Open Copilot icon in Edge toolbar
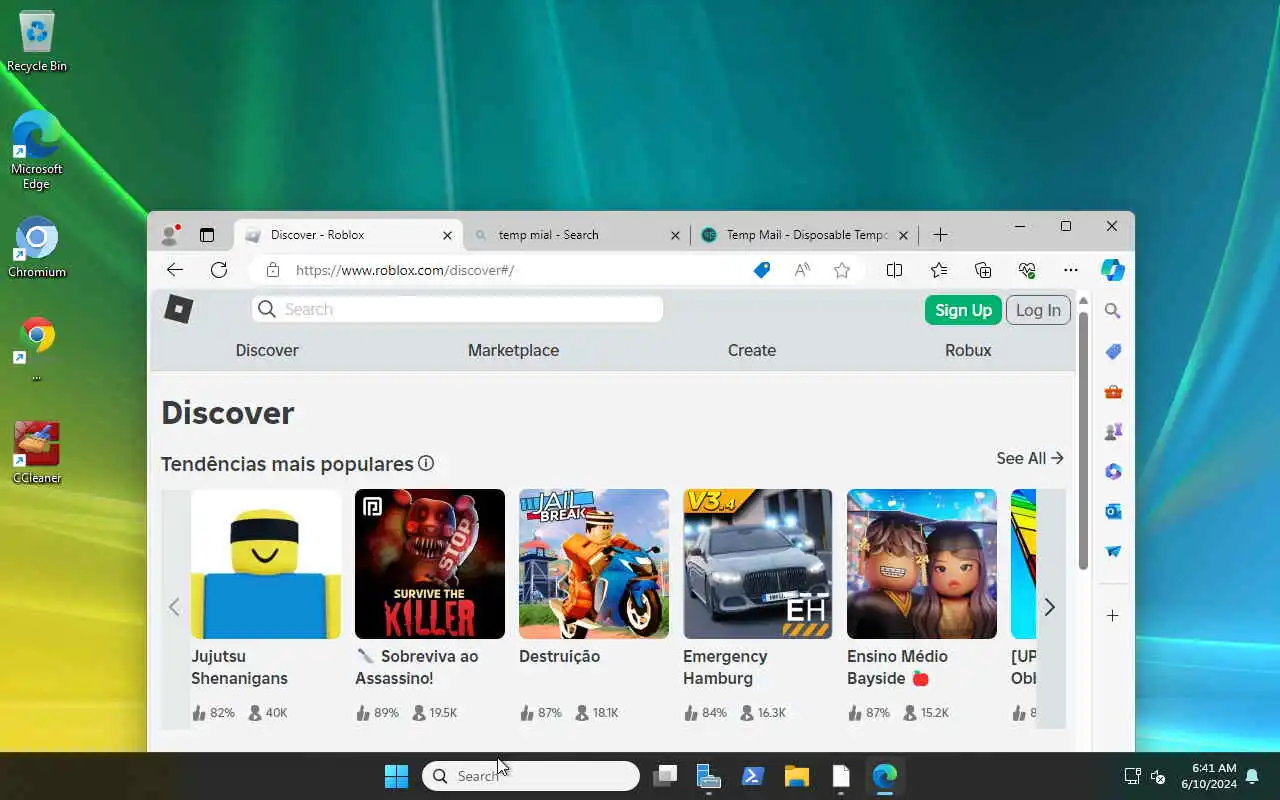 (1113, 270)
